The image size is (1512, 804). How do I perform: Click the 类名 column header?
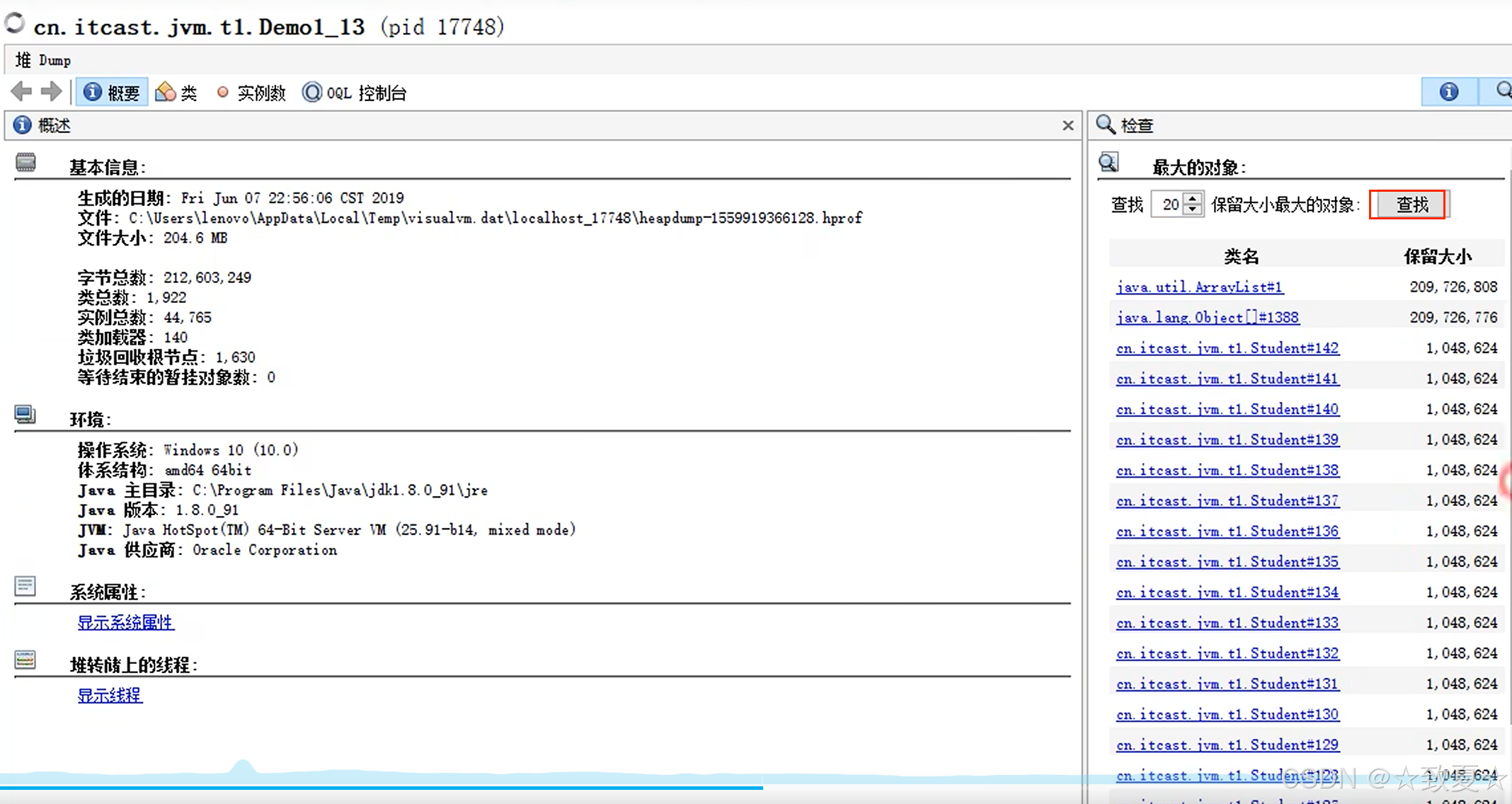tap(1241, 256)
